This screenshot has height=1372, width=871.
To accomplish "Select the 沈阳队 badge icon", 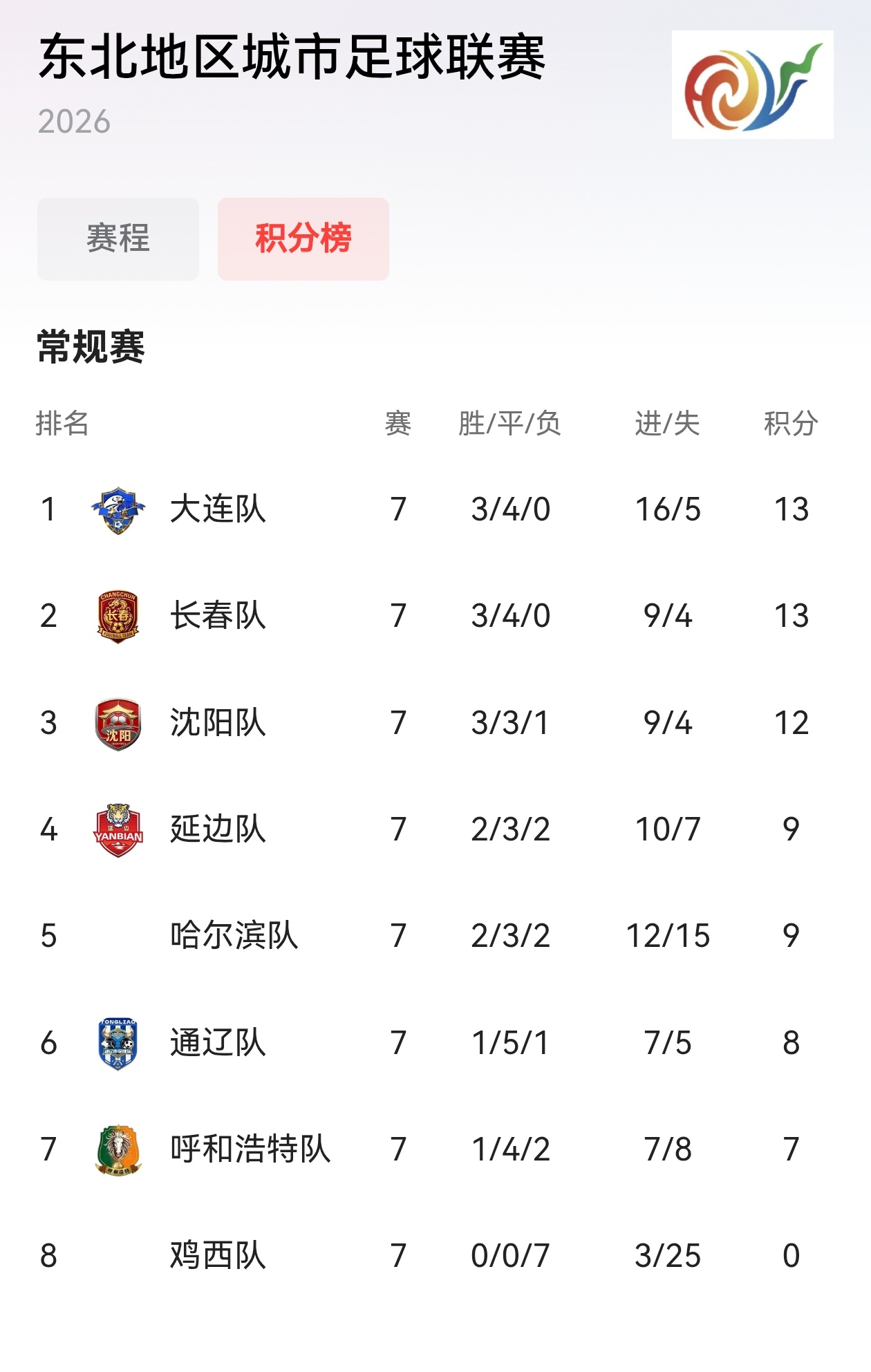I will pos(118,724).
